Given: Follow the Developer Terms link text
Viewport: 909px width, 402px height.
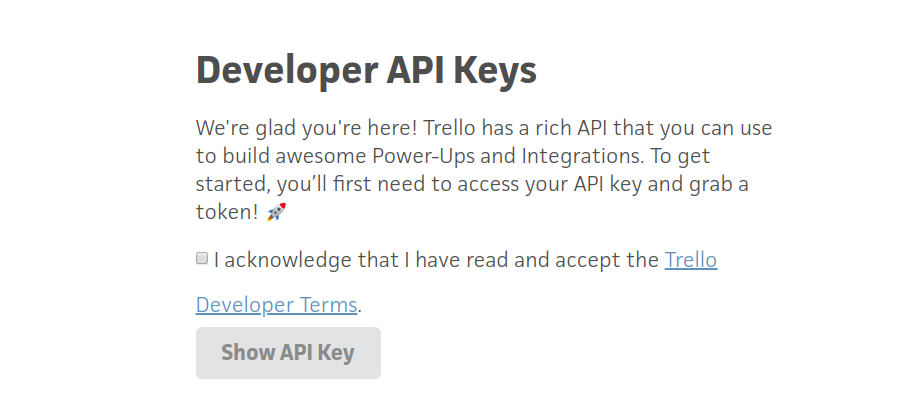Looking at the screenshot, I should (x=276, y=305).
